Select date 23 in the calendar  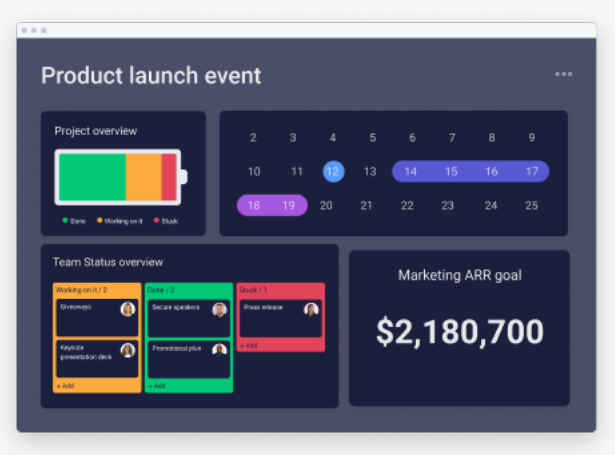tap(448, 205)
